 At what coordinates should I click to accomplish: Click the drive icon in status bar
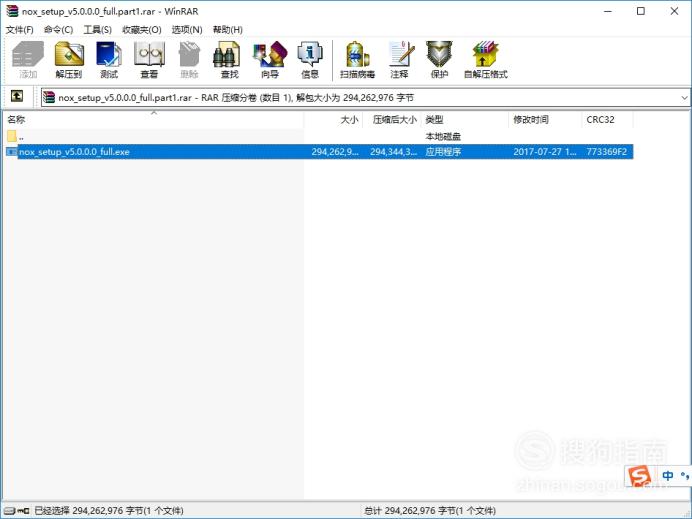click(10, 511)
